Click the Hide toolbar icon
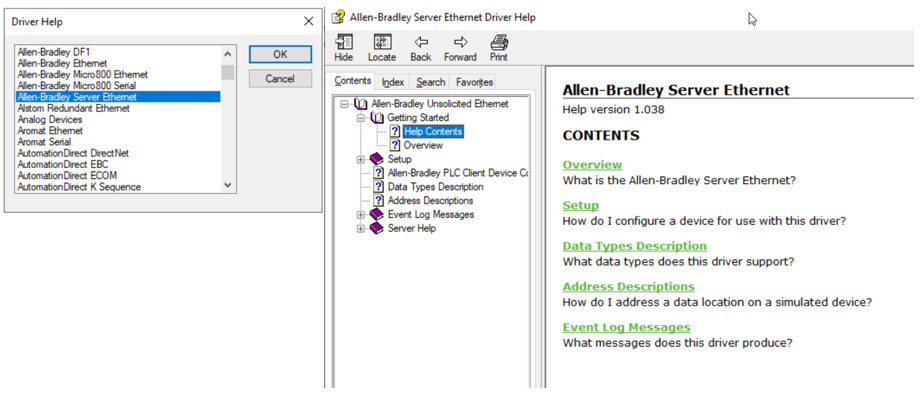 (343, 42)
